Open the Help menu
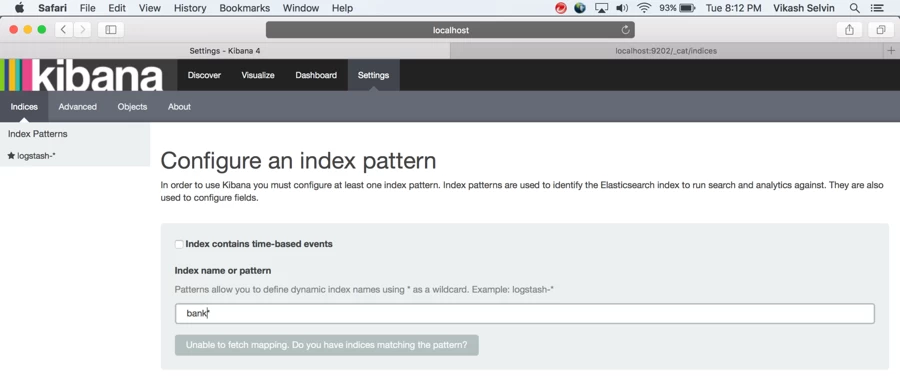This screenshot has width=900, height=389. point(343,8)
